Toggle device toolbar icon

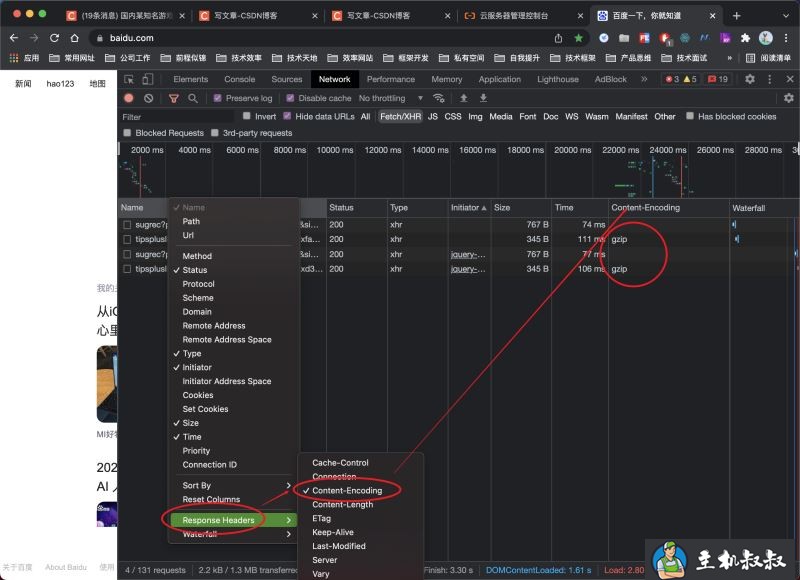click(x=147, y=79)
